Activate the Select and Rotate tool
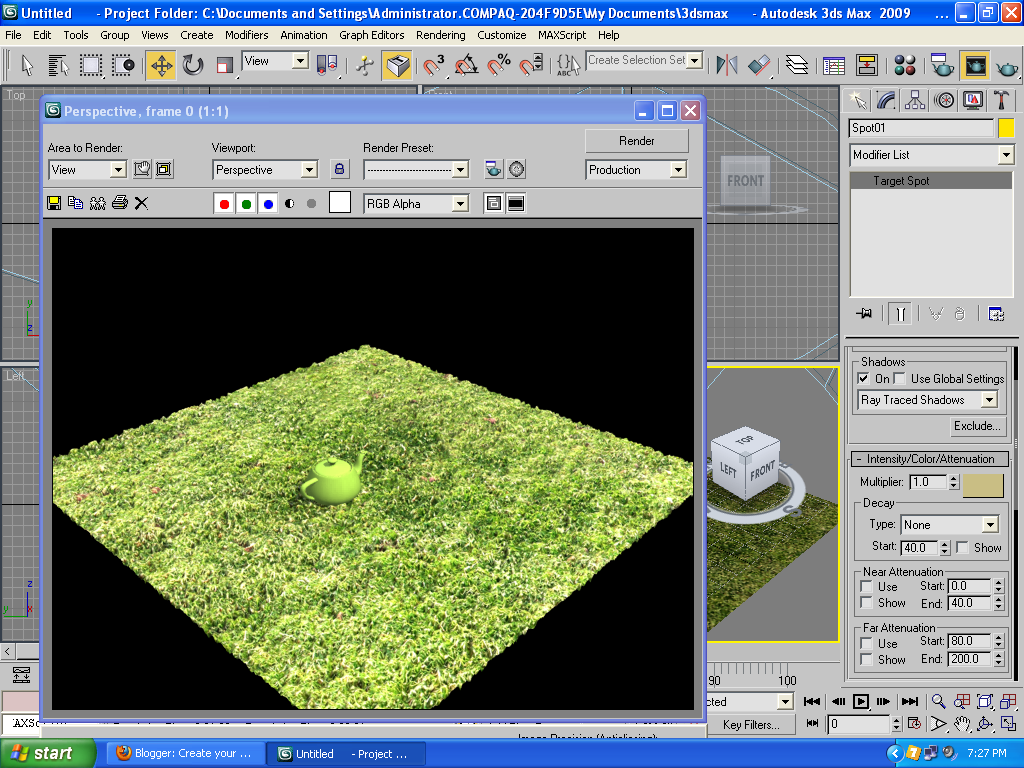The height and width of the screenshot is (768, 1024). [193, 65]
